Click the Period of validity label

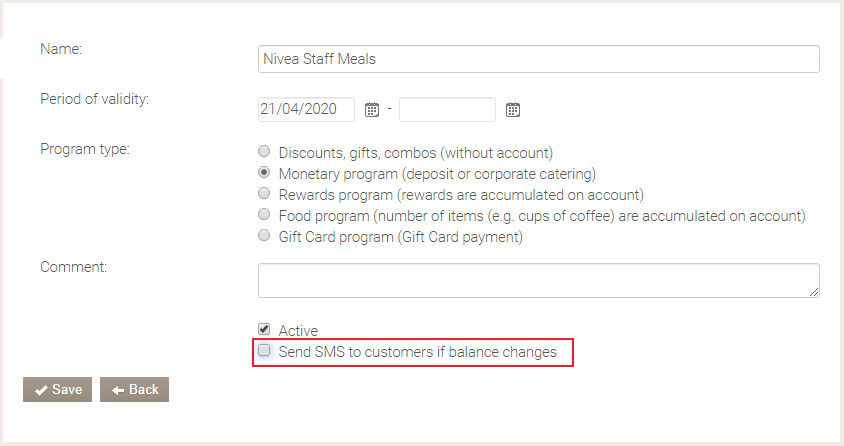[x=94, y=99]
